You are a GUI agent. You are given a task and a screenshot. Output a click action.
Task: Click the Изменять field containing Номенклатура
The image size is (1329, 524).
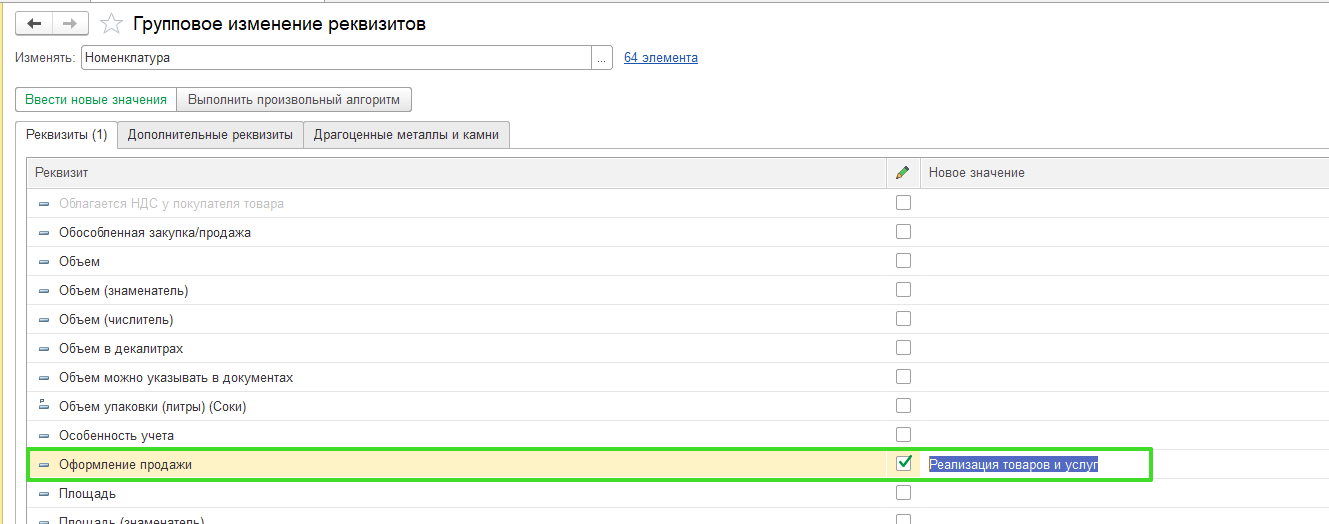(336, 58)
